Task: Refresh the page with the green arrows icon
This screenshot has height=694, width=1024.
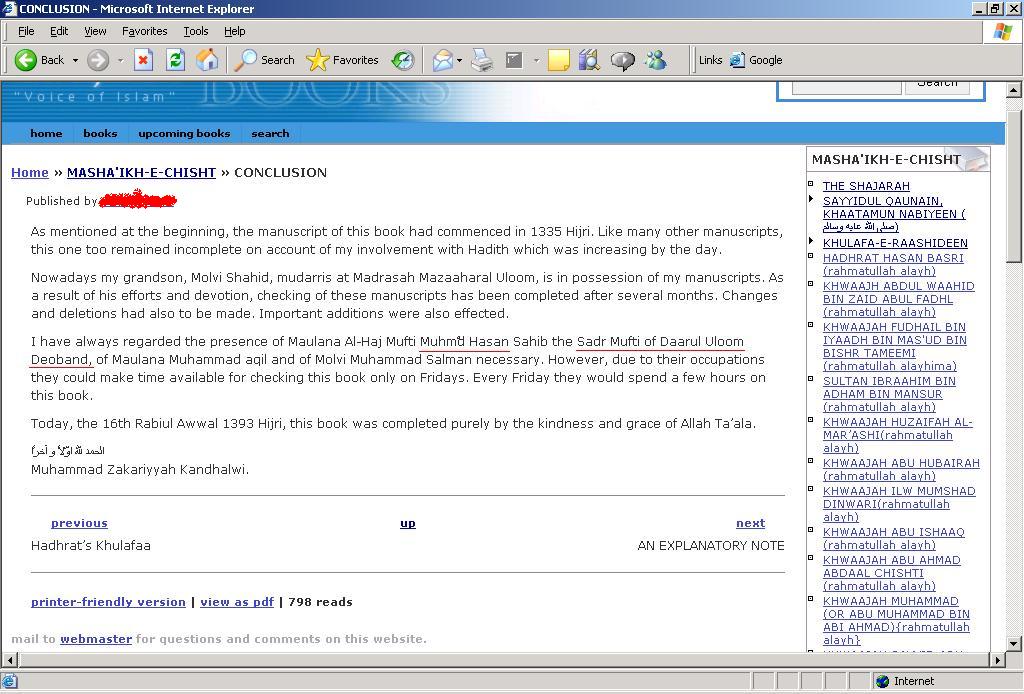Action: [175, 60]
